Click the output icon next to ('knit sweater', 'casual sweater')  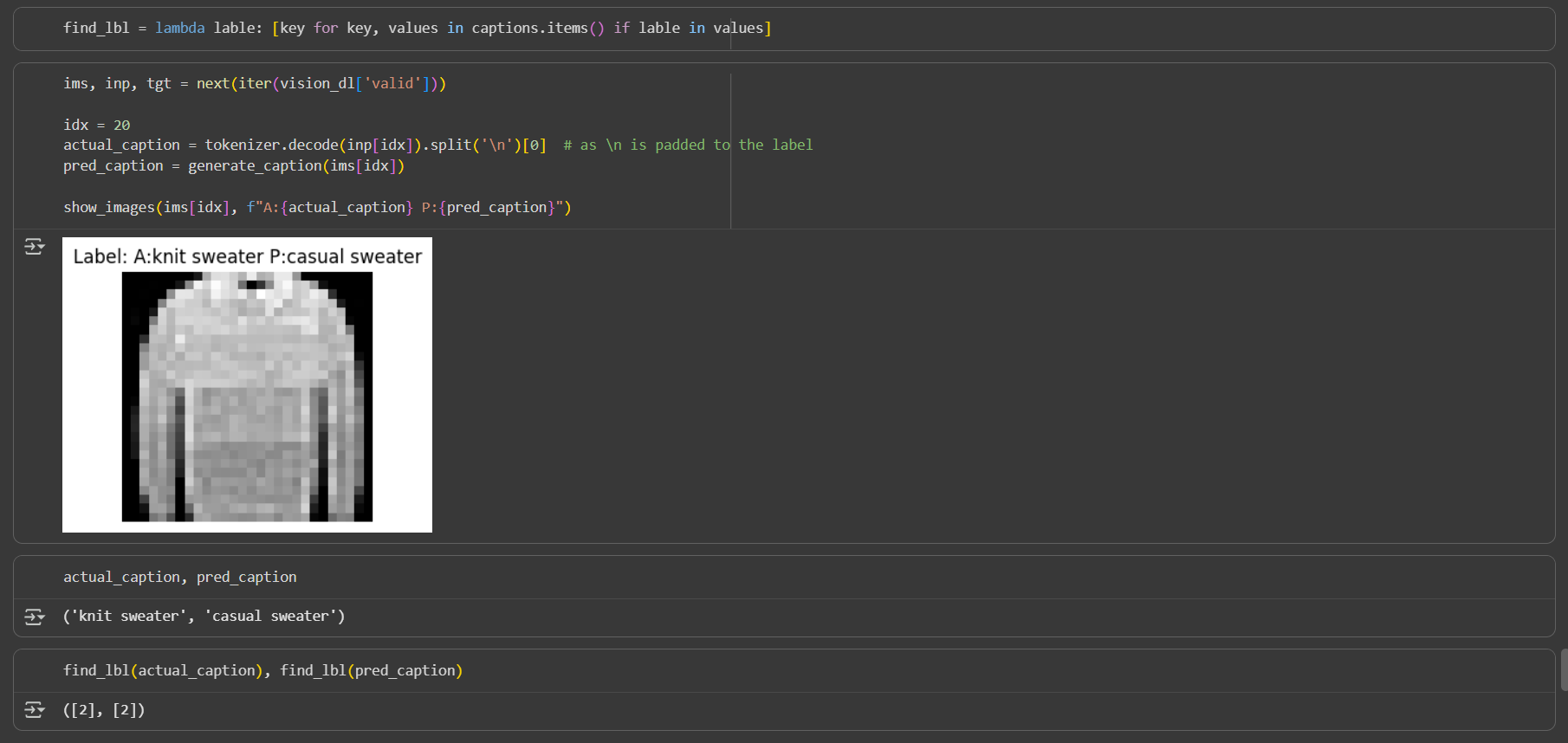[x=35, y=617]
